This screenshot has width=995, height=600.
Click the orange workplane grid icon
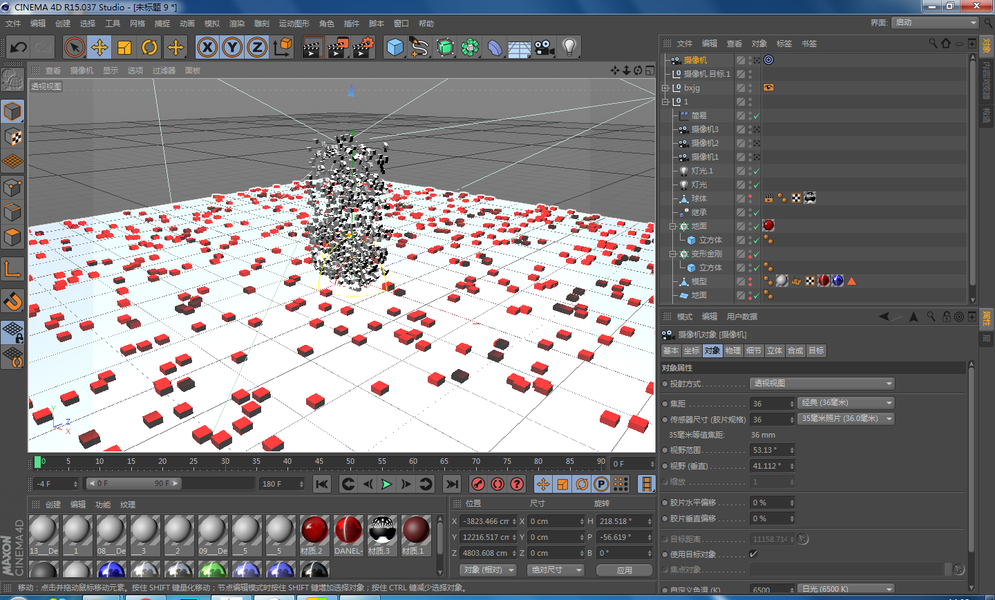(x=13, y=162)
